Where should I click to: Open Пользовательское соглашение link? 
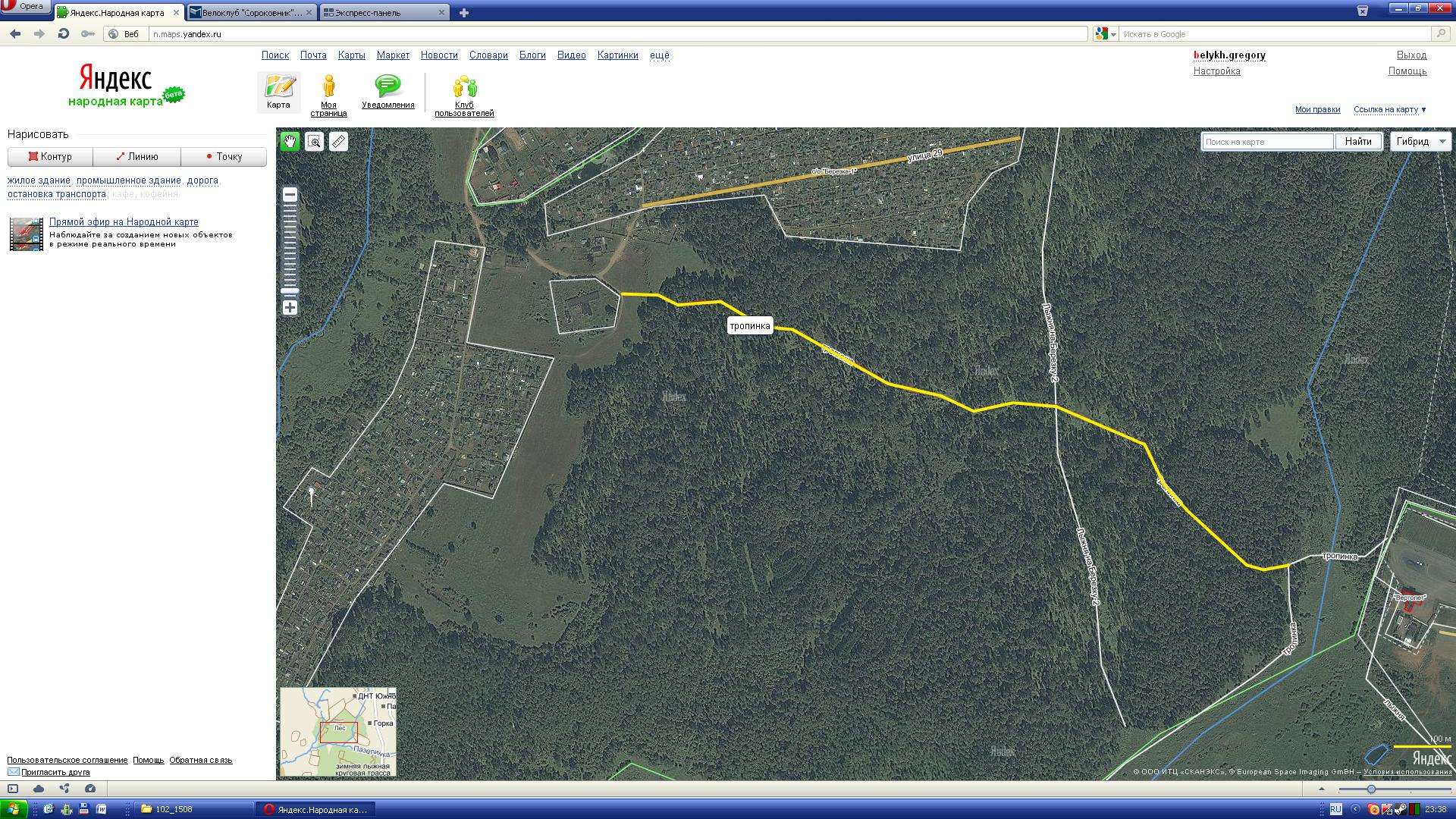coord(67,760)
